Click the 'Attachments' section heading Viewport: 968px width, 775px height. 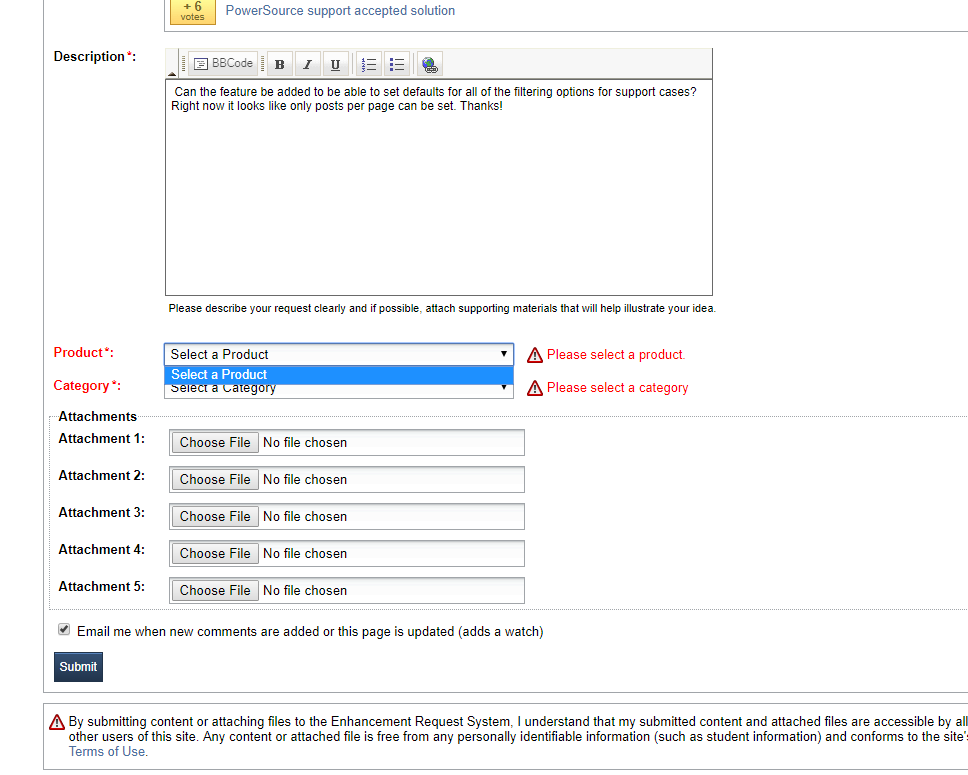pyautogui.click(x=98, y=417)
